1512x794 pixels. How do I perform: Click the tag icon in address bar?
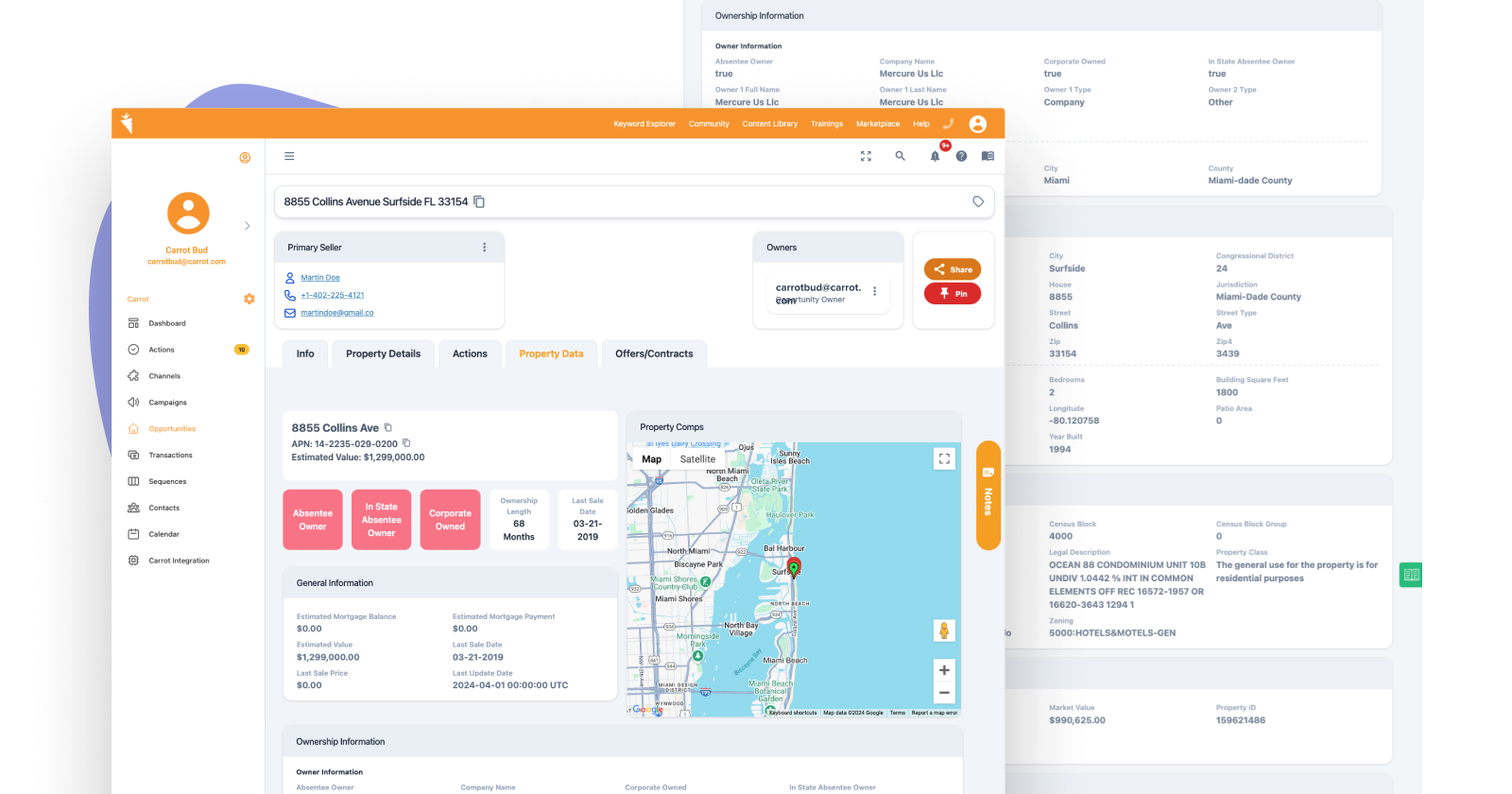978,201
